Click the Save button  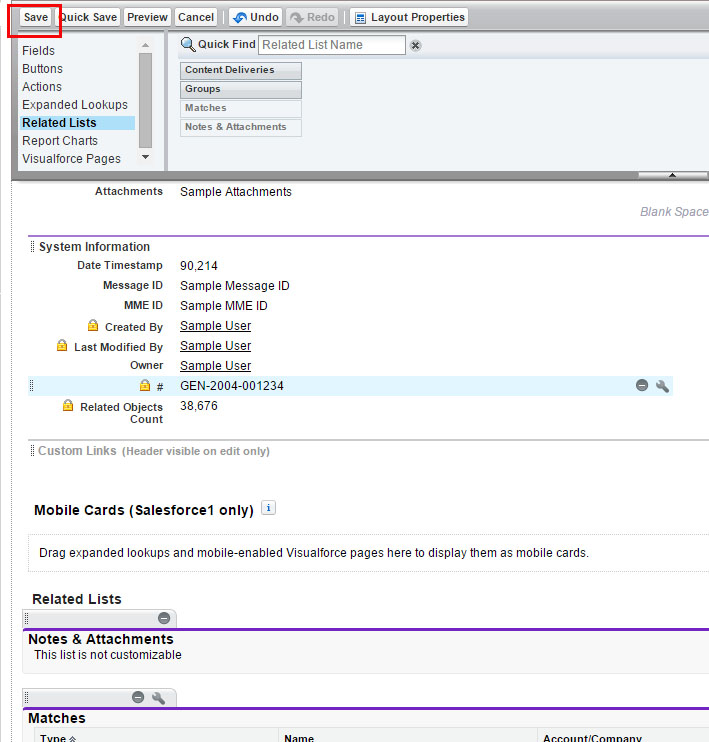36,17
